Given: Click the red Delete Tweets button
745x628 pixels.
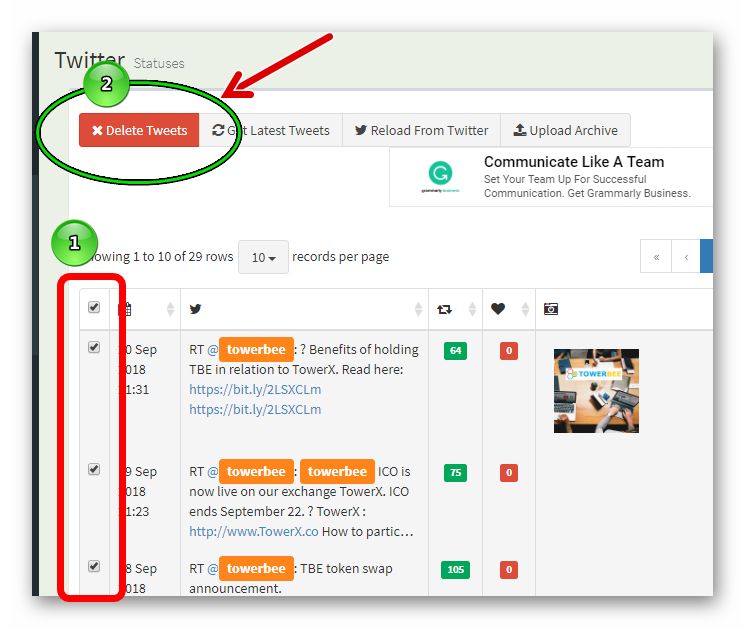Looking at the screenshot, I should pyautogui.click(x=139, y=130).
